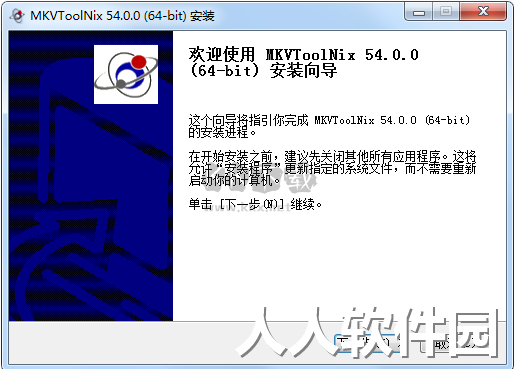Viewport: 515px width, 369px height.
Task: Click the paragraph starting '这个向导将指引你完成'
Action: coord(329,126)
